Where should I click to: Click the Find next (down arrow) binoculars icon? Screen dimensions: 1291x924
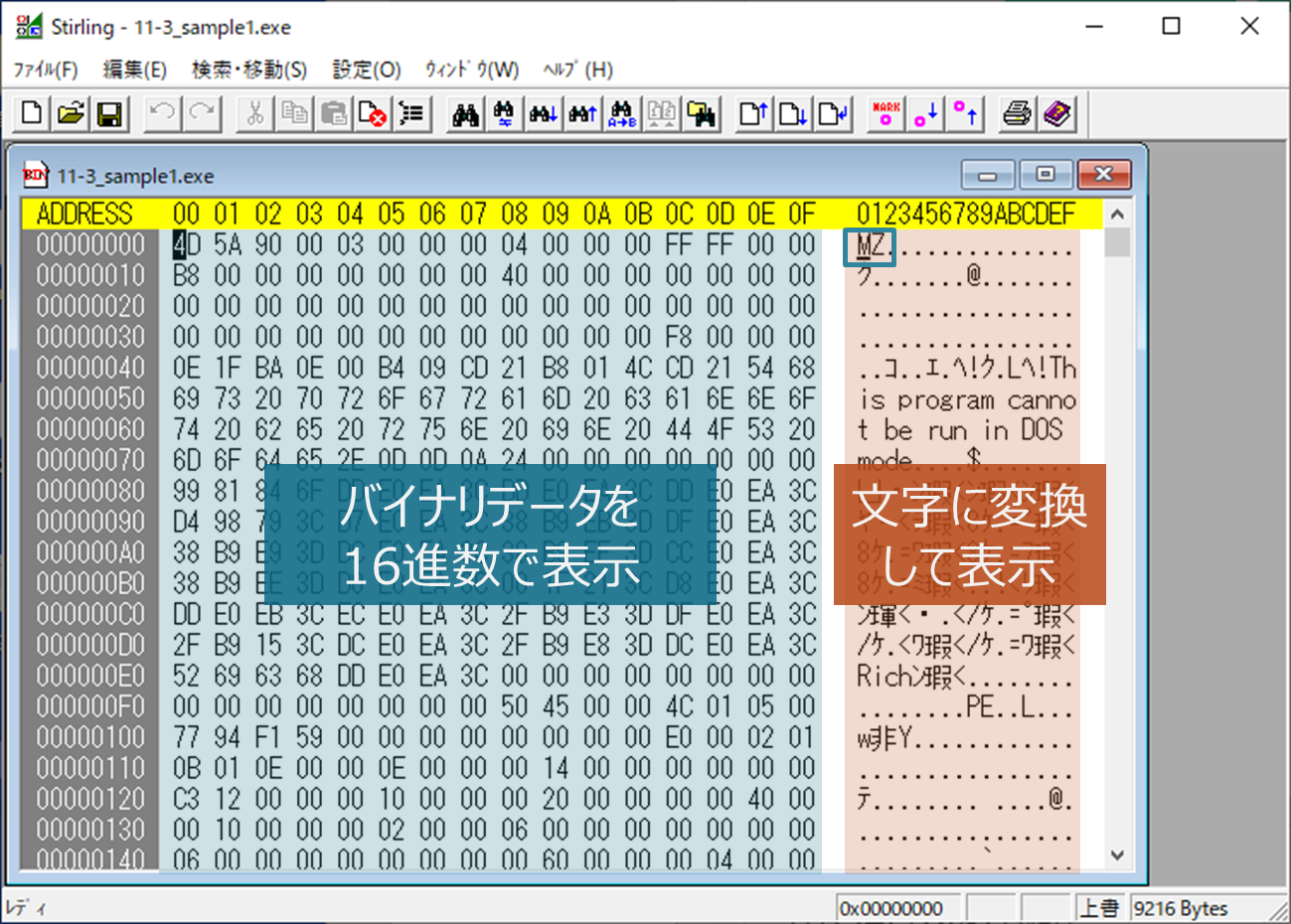click(543, 114)
